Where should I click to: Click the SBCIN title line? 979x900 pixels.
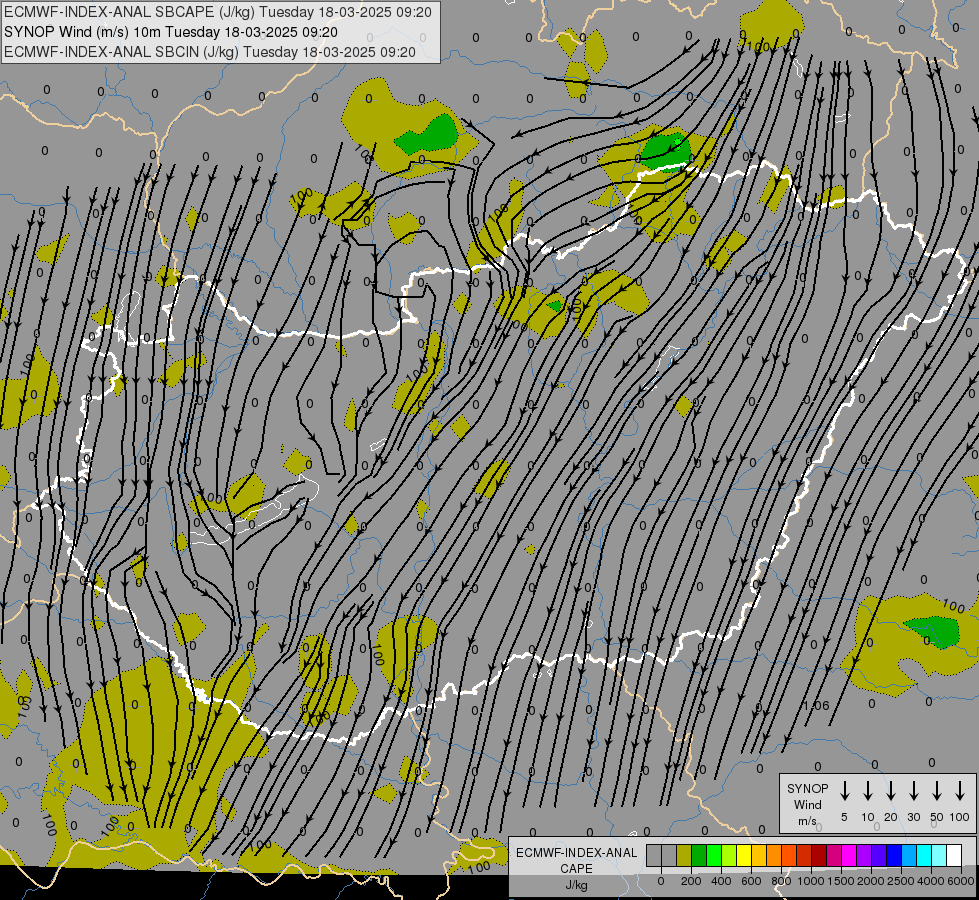click(210, 52)
